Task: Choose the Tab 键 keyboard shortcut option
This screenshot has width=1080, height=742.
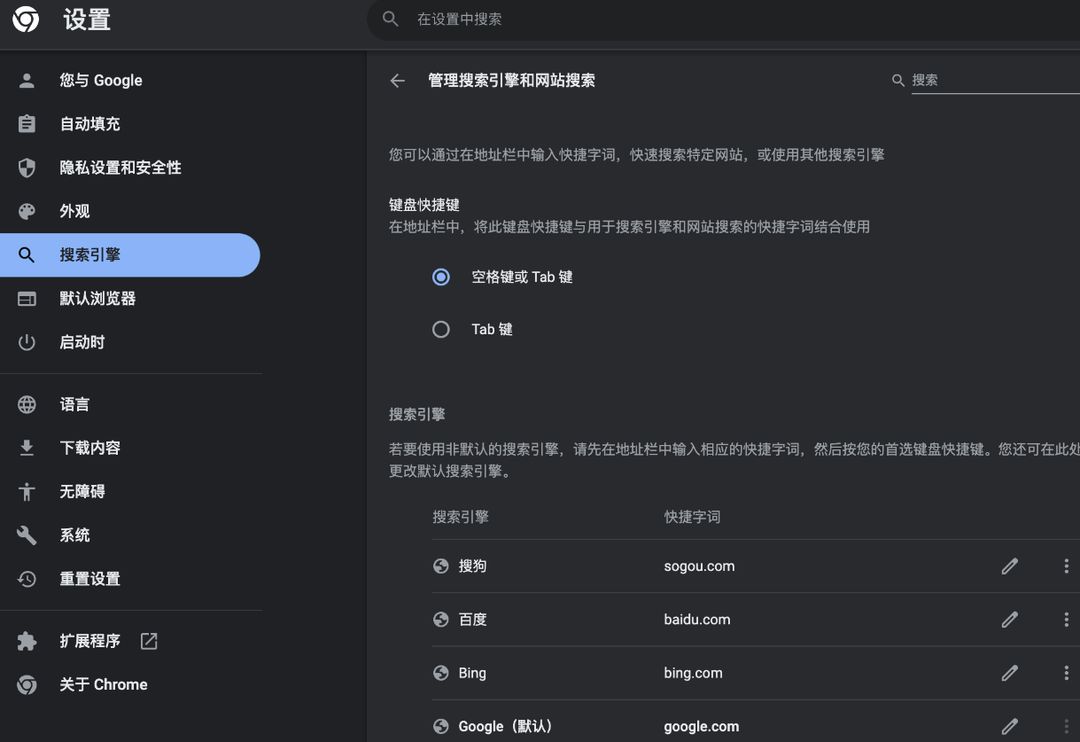Action: [441, 329]
